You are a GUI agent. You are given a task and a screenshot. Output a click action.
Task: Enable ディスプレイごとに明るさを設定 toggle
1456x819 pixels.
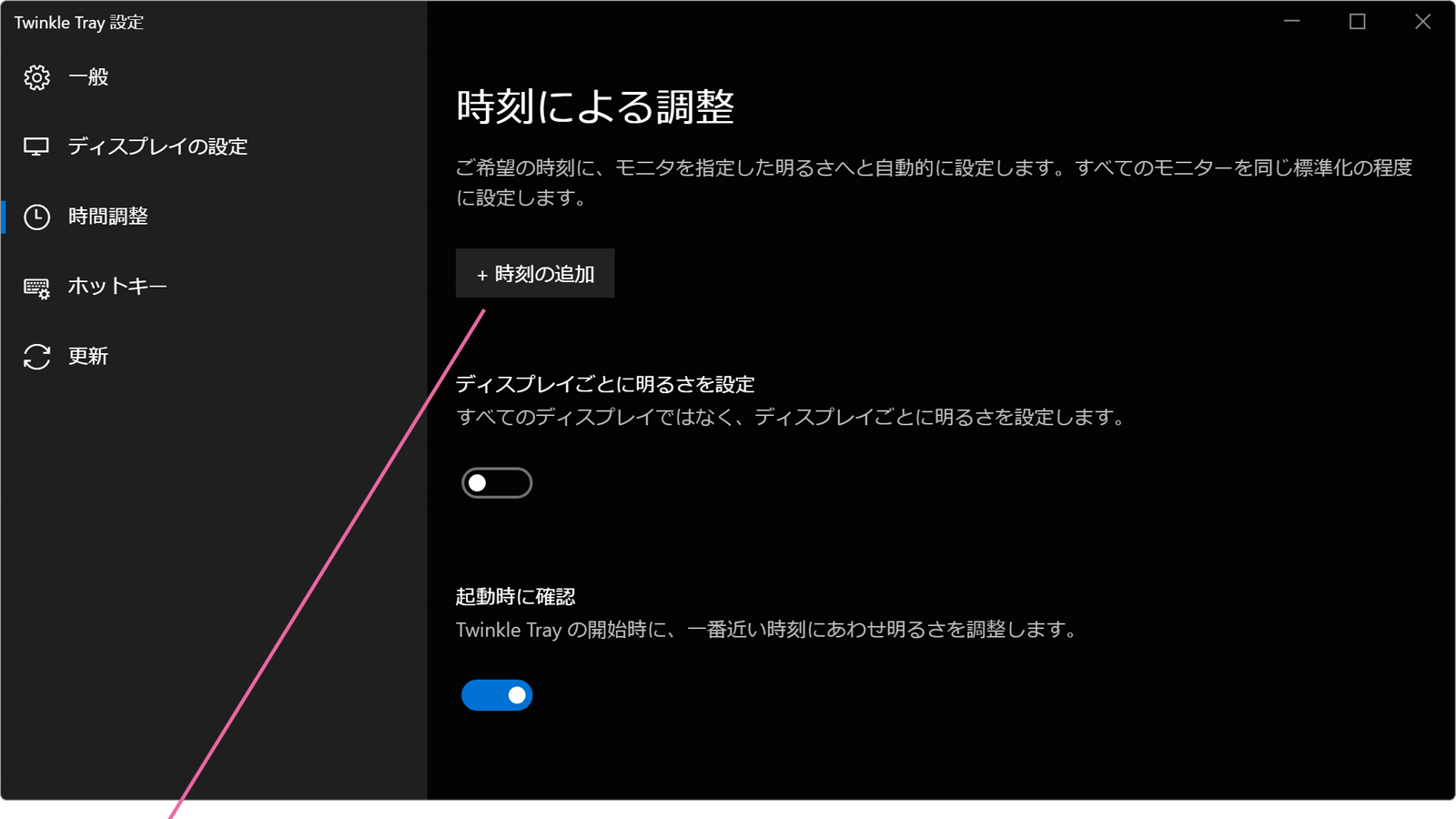tap(497, 482)
